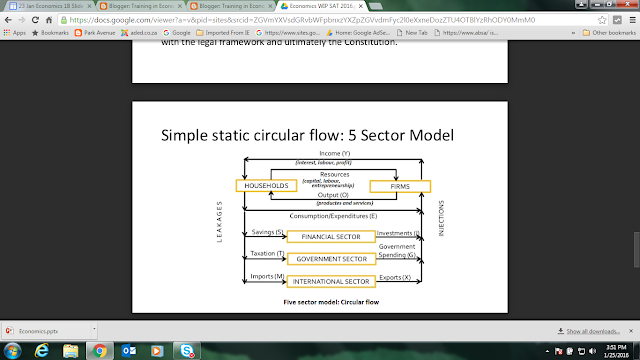This screenshot has height=360, width=640.
Task: Click the page vertical scrollbar thumb
Action: [x=636, y=249]
